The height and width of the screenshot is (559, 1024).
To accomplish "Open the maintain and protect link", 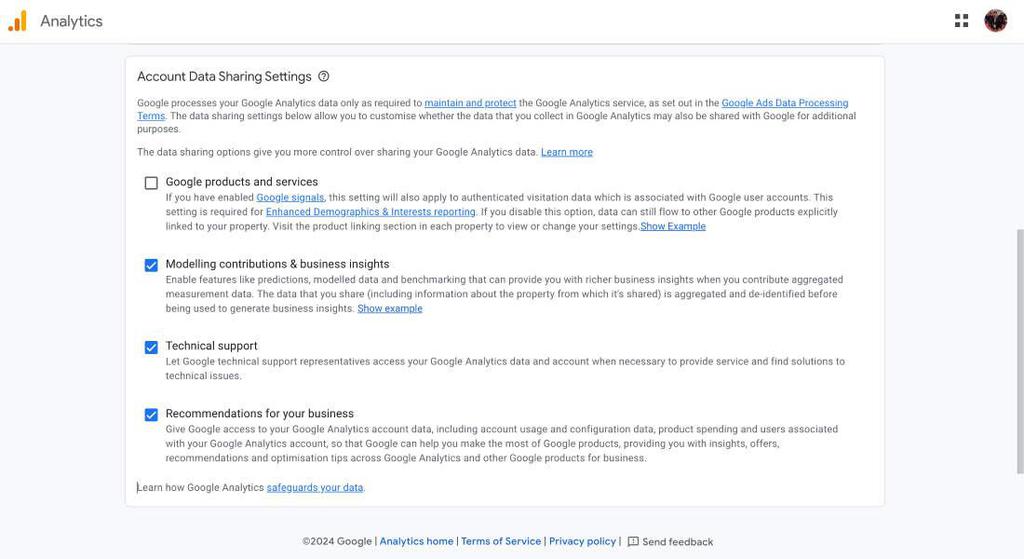I will [470, 103].
